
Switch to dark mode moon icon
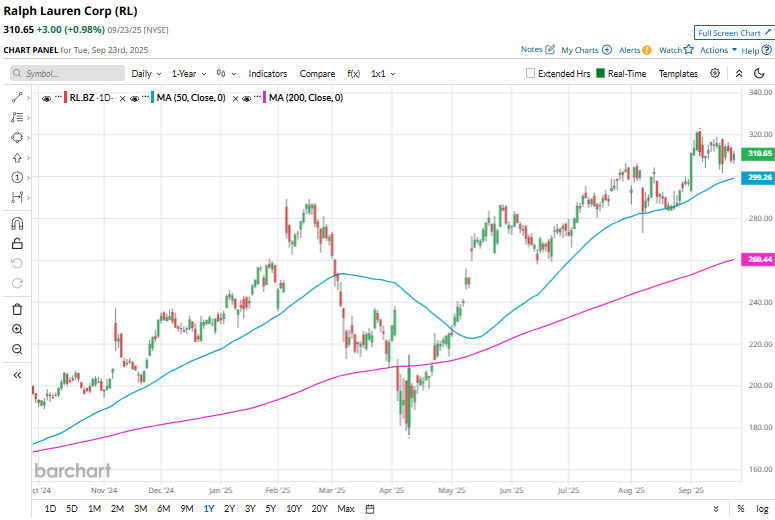pyautogui.click(x=759, y=73)
